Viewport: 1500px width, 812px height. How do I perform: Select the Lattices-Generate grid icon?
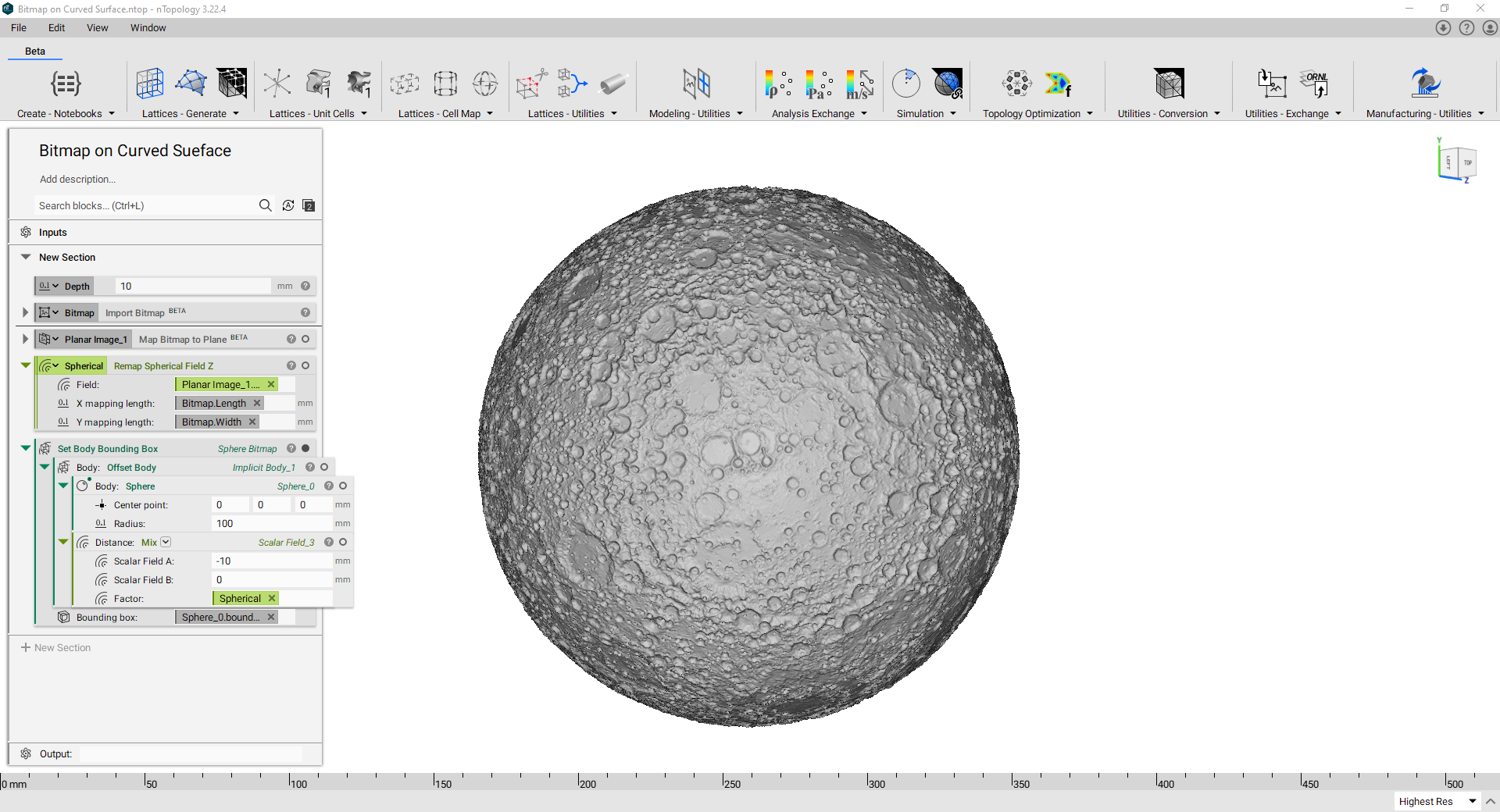(149, 84)
